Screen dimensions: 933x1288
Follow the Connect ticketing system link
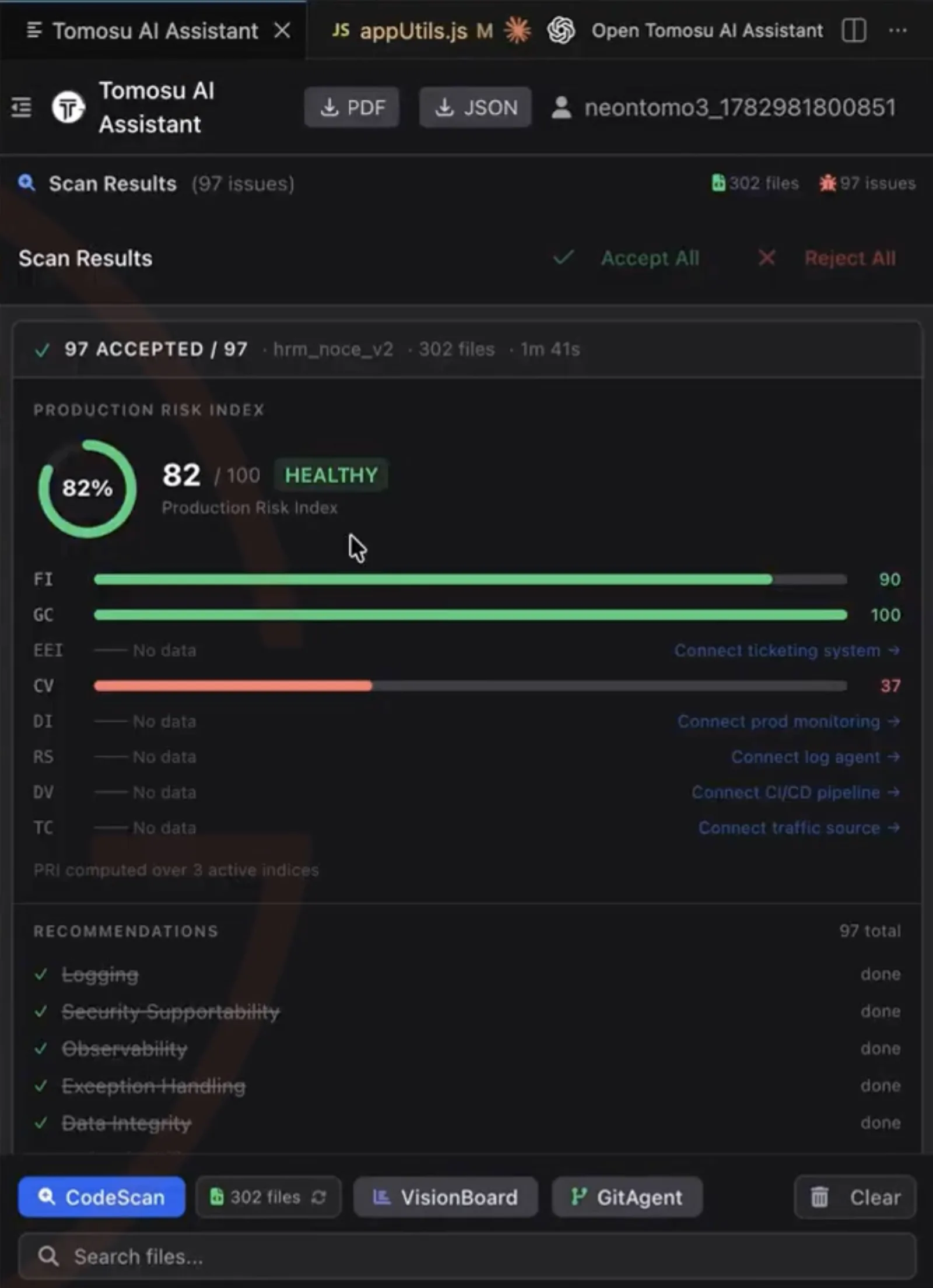coord(787,650)
